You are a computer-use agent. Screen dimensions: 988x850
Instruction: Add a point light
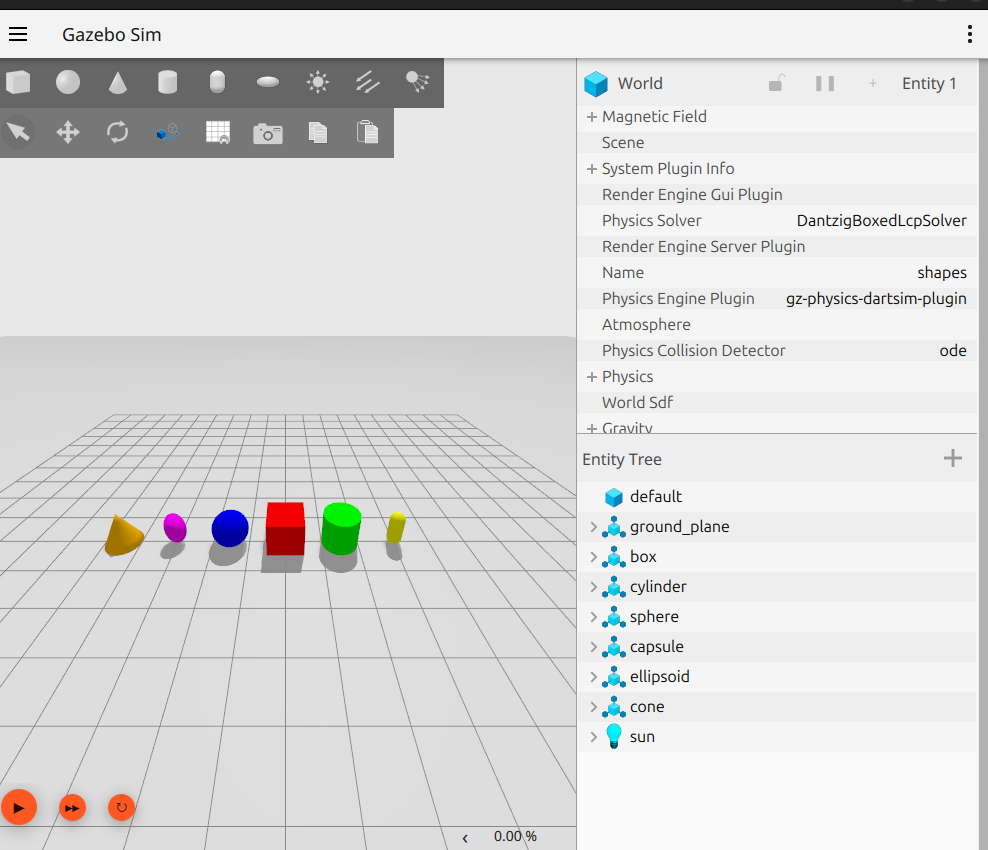[x=318, y=82]
